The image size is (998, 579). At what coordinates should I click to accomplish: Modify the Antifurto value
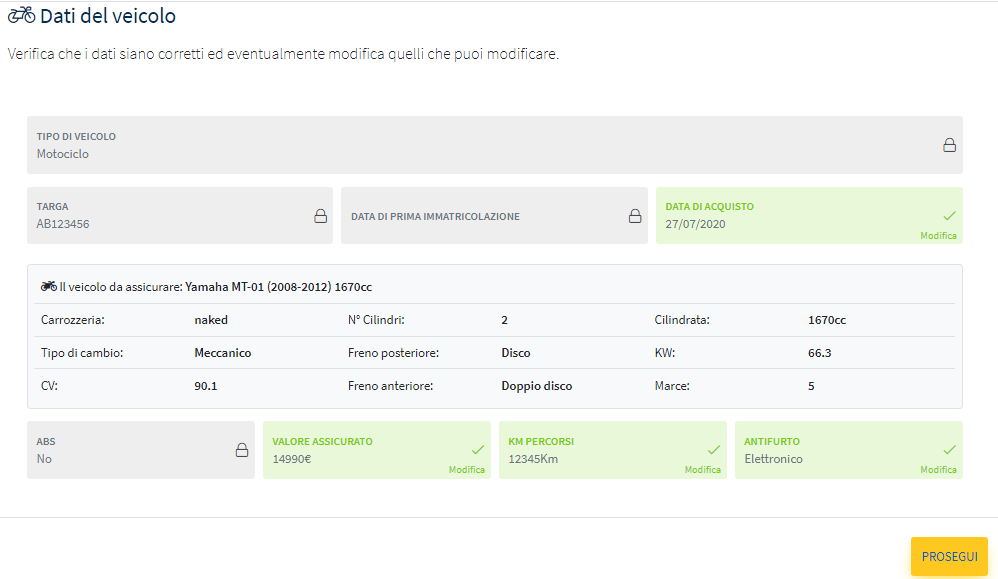pos(938,470)
